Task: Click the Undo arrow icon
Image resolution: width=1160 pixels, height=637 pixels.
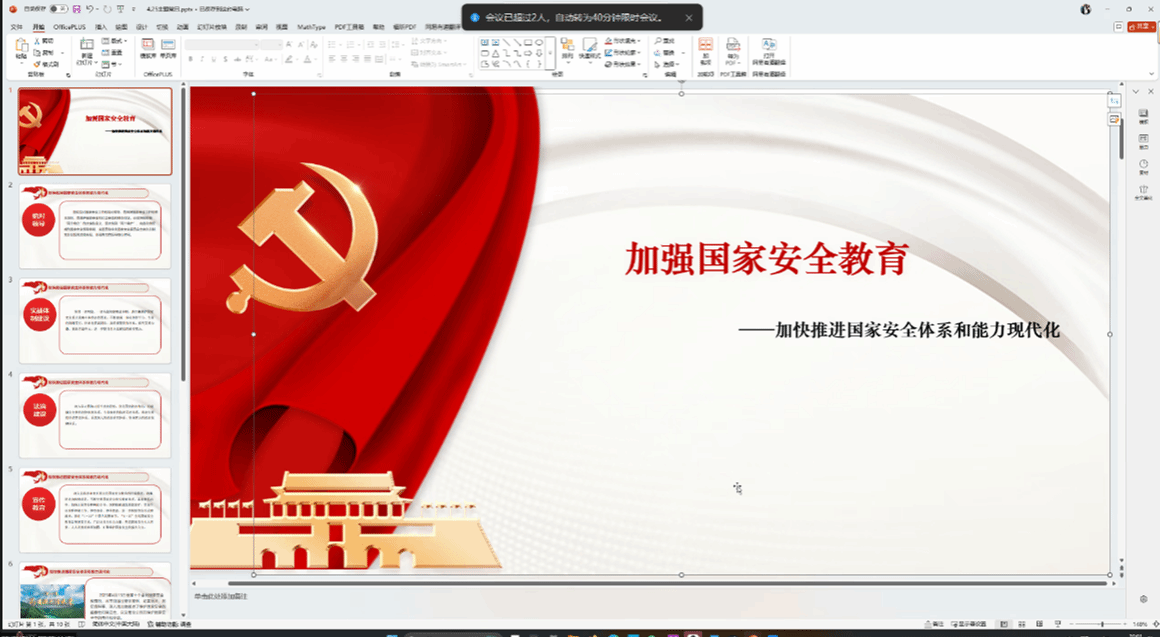Action: (90, 9)
